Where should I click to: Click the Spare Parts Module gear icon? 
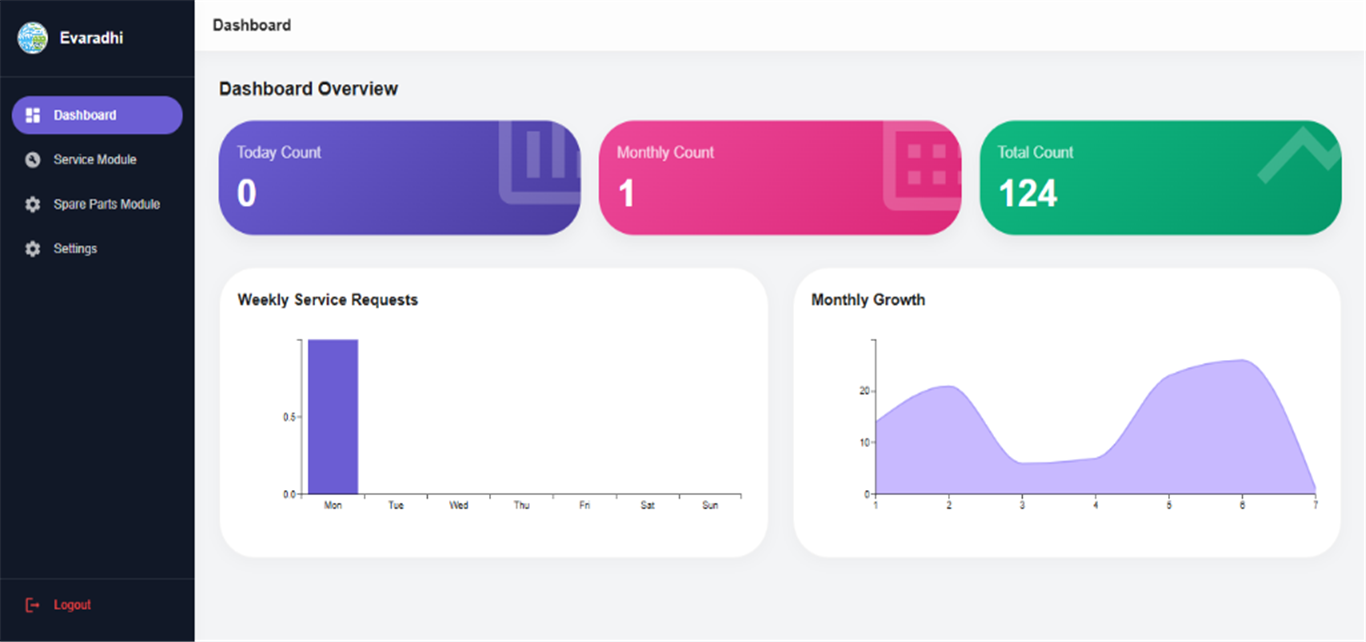(32, 204)
